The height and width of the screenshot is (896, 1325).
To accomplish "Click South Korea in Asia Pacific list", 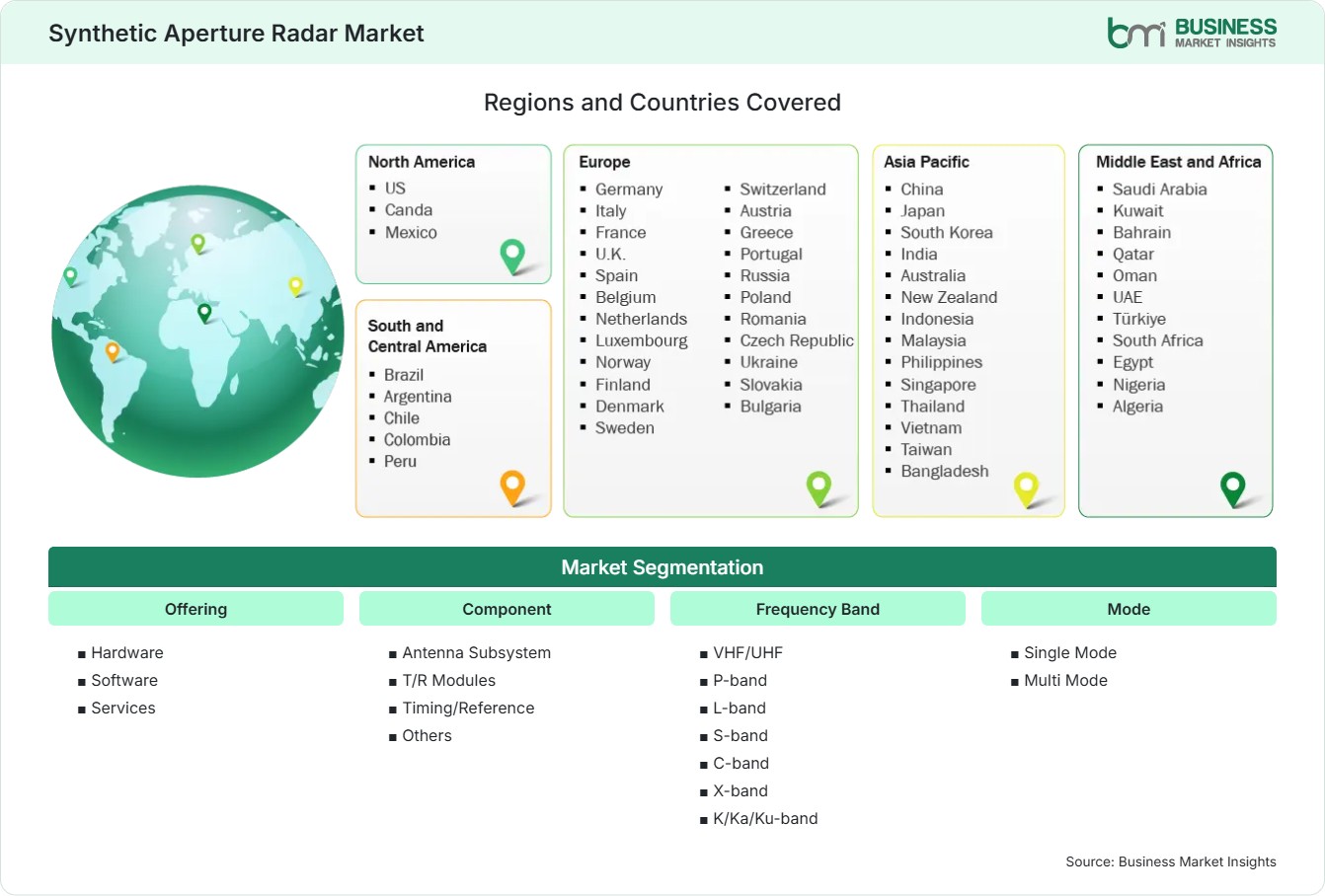I will pyautogui.click(x=947, y=233).
